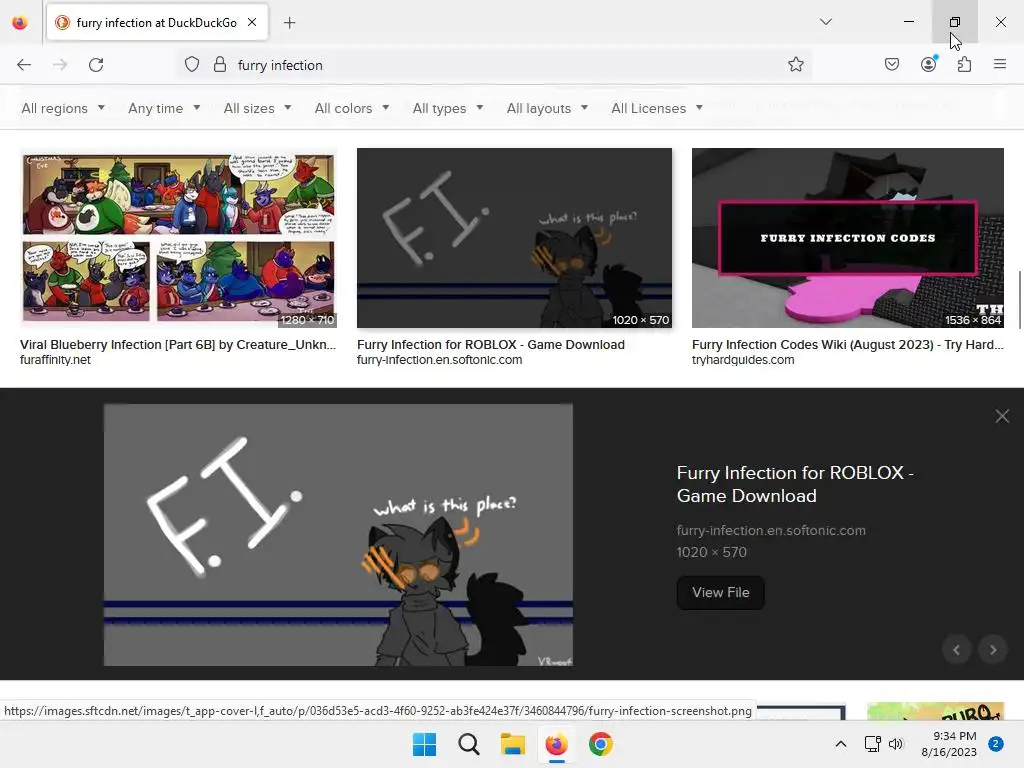Expand the All Licenses filter
The width and height of the screenshot is (1024, 768).
coord(657,108)
